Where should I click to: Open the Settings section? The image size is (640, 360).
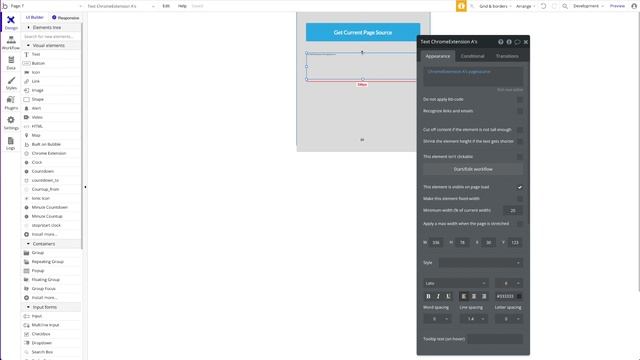(11, 123)
